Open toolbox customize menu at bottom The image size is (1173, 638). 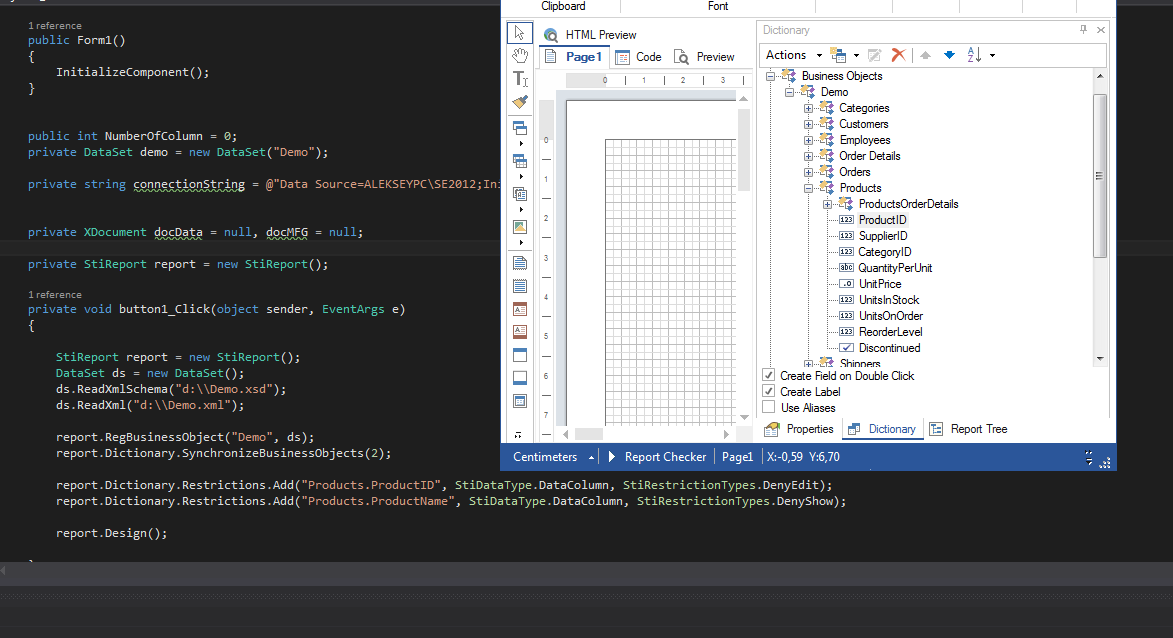(x=518, y=435)
